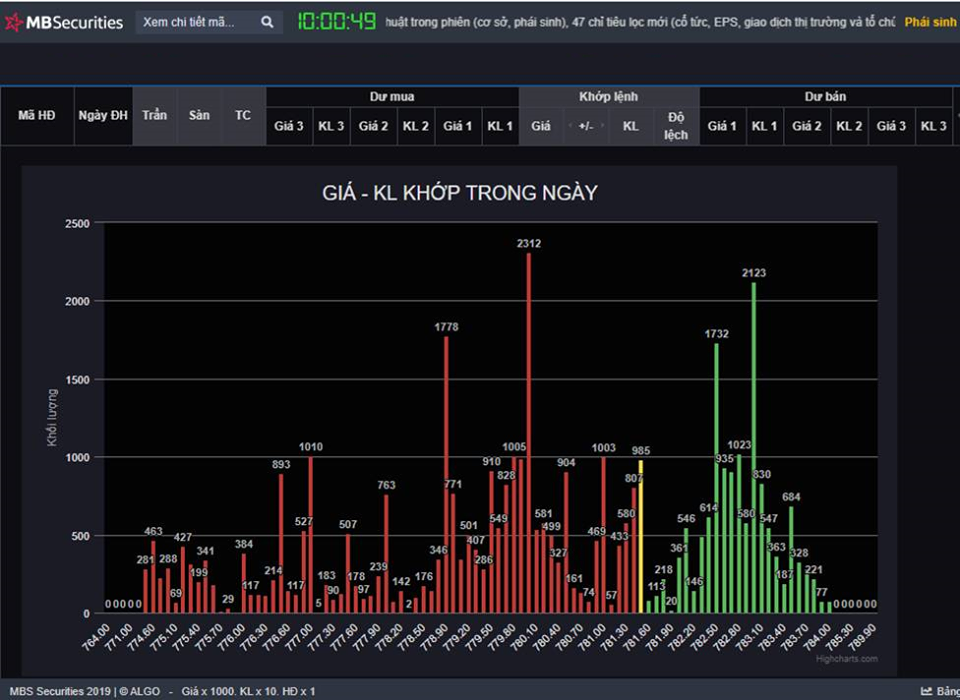Screen dimensions: 960x700
Task: Click the red bar labeled 2312
Action: click(529, 433)
